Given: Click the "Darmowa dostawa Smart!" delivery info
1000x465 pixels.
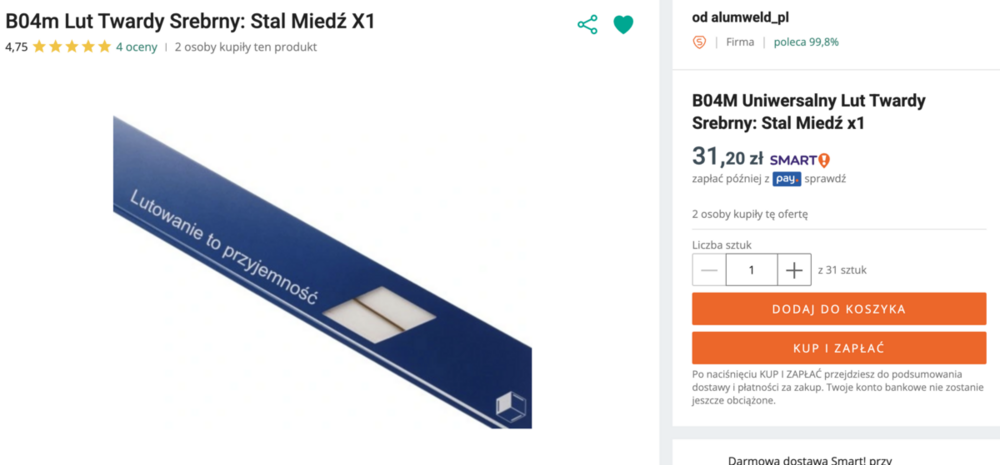Looking at the screenshot, I should 810,460.
